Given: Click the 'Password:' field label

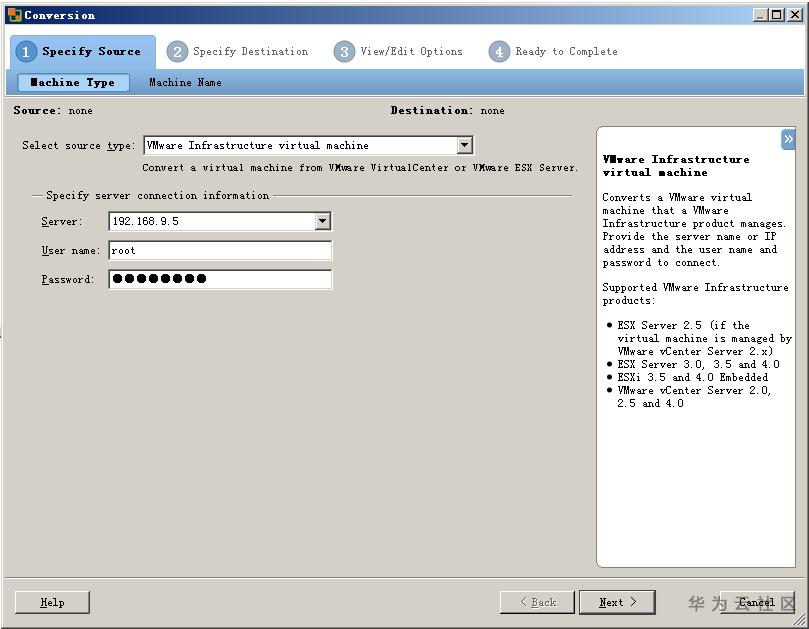Looking at the screenshot, I should coord(68,280).
